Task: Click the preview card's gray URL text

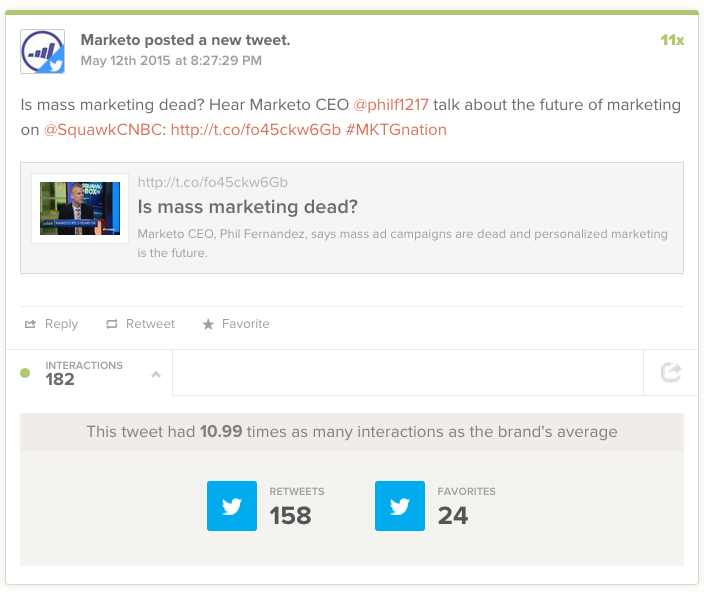Action: pos(212,183)
